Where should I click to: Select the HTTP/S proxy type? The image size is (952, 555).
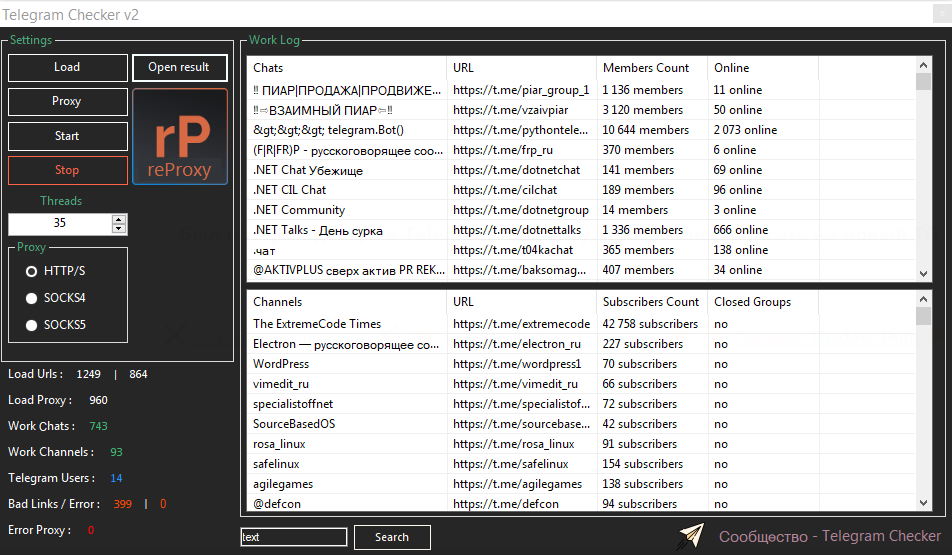click(x=32, y=271)
